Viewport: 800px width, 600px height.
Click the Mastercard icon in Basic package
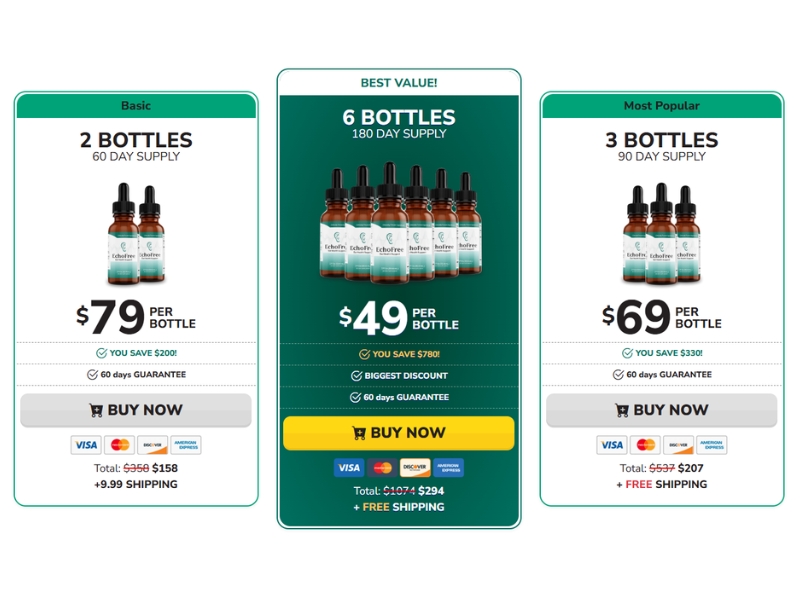point(120,445)
